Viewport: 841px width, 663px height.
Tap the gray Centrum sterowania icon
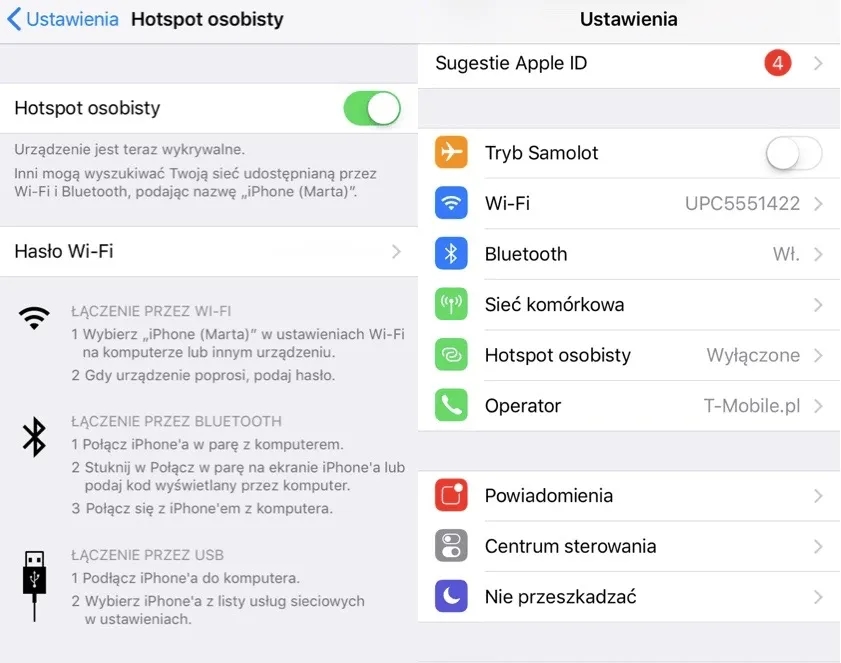(451, 546)
